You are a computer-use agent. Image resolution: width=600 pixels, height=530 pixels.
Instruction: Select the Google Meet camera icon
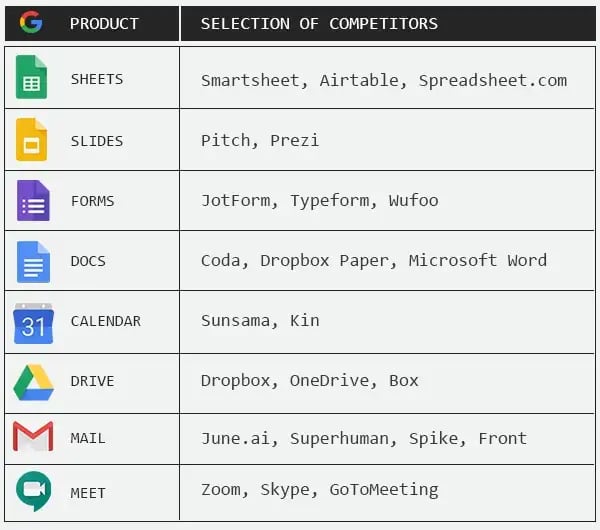[34, 491]
